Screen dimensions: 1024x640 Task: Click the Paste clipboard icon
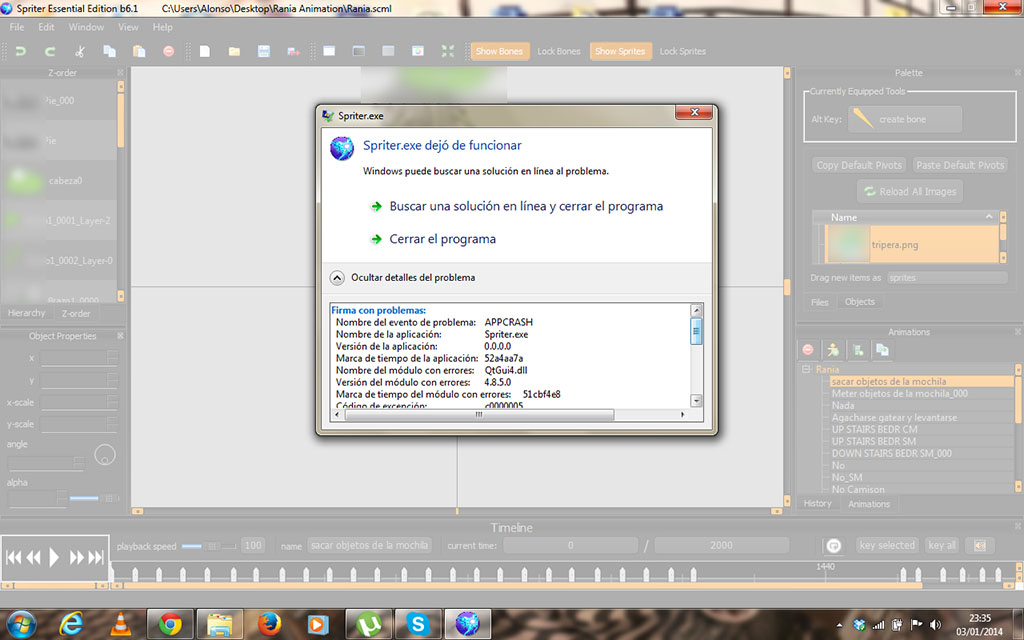pos(139,51)
